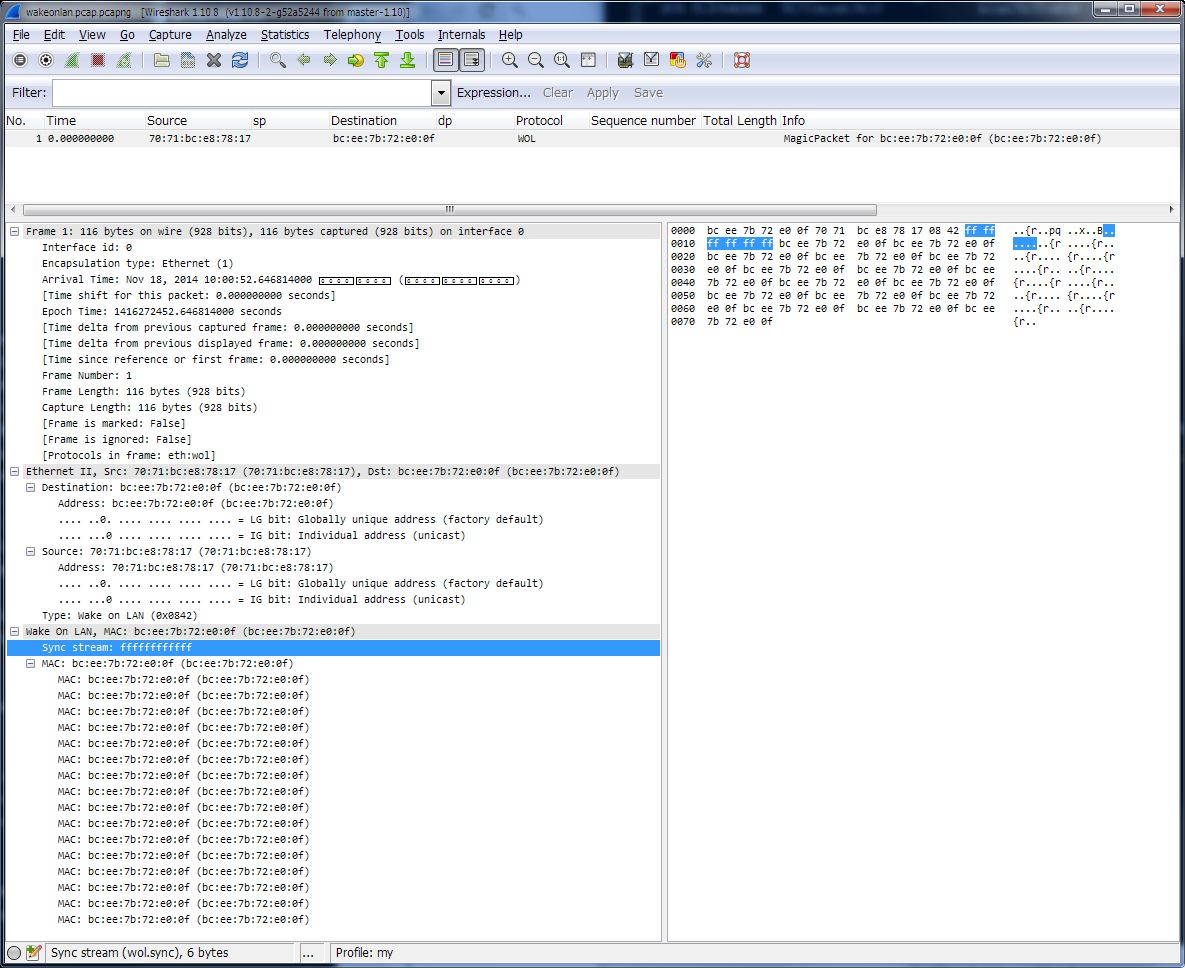Open the Statistics menu

coord(285,35)
